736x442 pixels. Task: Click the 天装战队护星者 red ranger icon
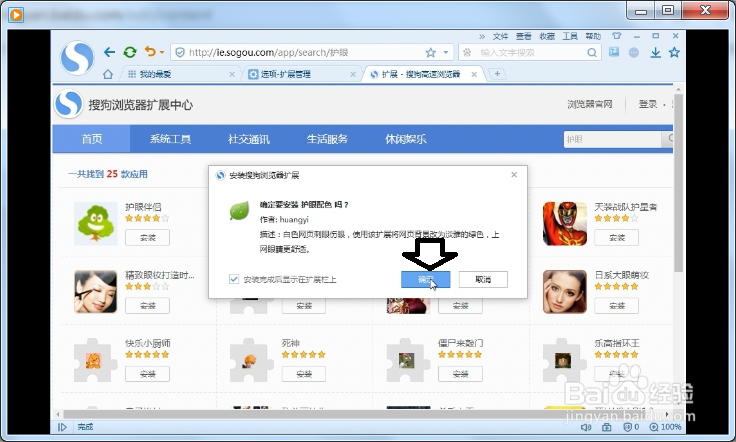[x=565, y=224]
